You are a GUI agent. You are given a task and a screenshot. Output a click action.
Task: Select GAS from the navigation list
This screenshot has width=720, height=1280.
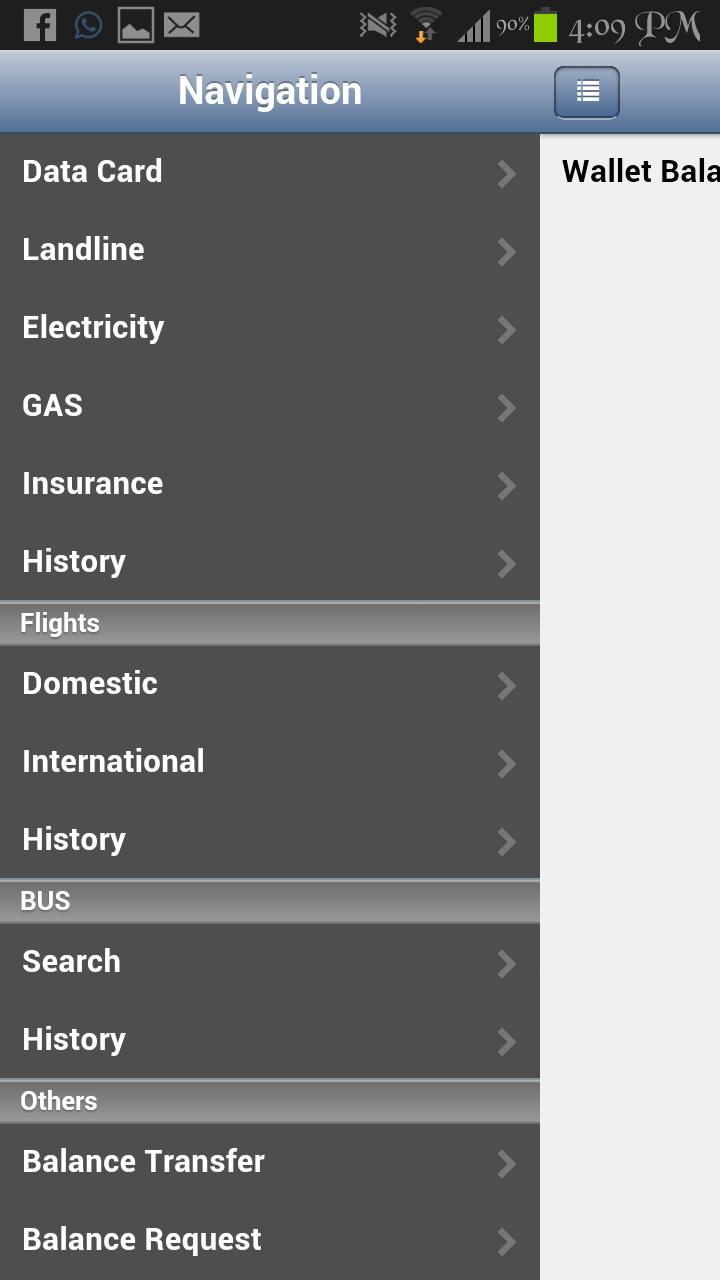53,406
